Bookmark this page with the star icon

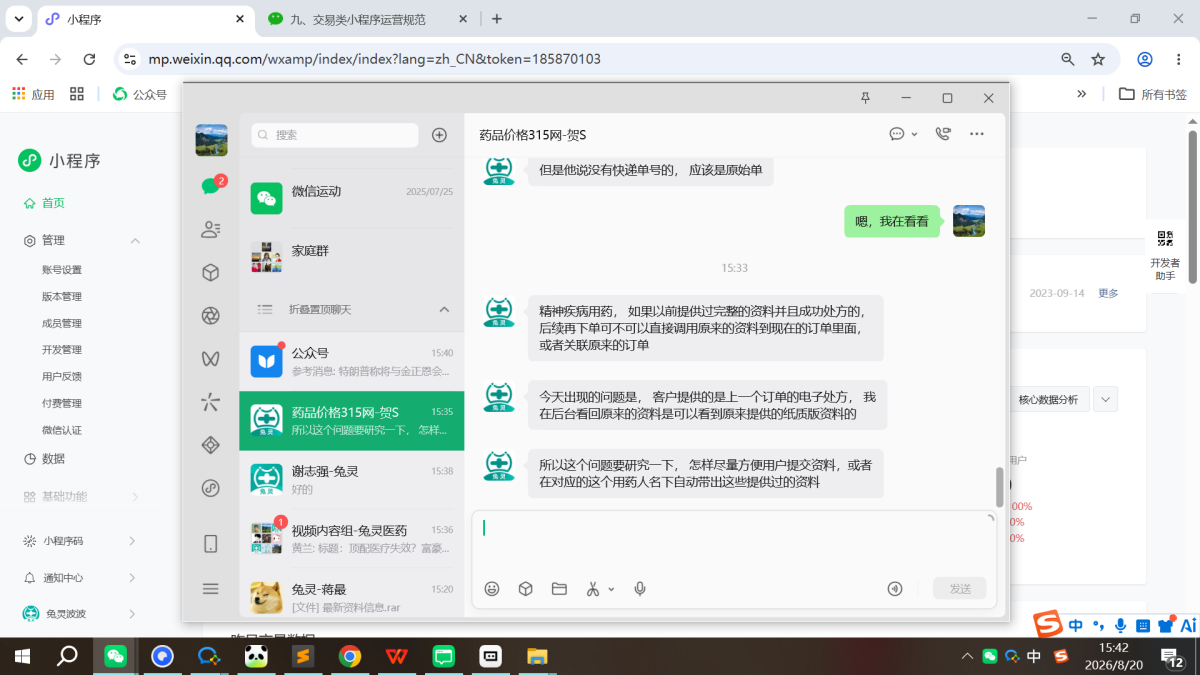[1098, 59]
